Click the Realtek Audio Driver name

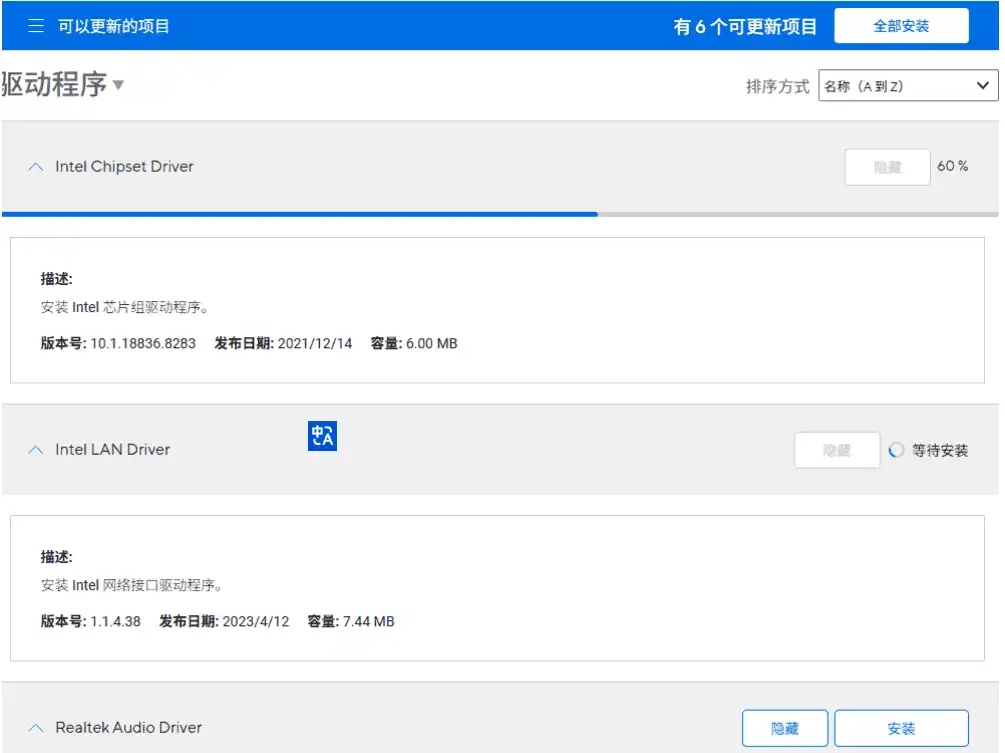pos(129,728)
